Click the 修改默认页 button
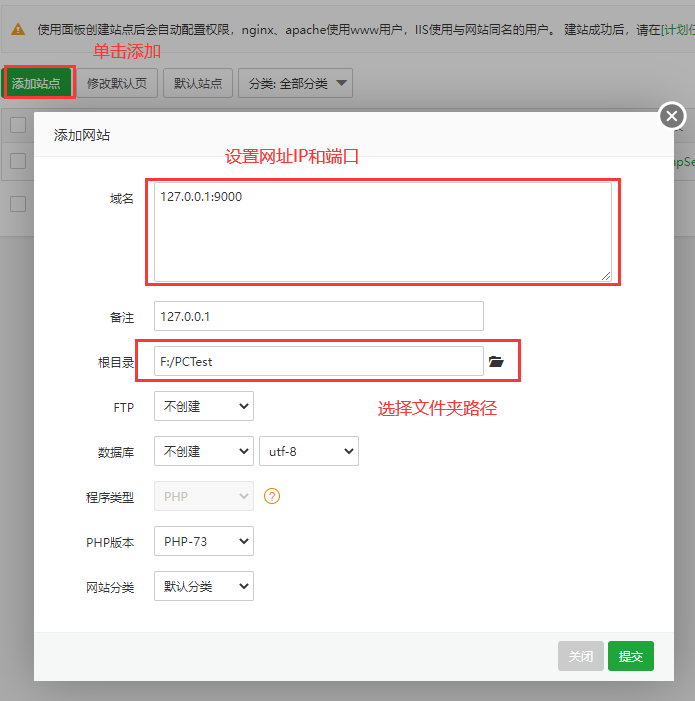The width and height of the screenshot is (695, 701). 117,83
